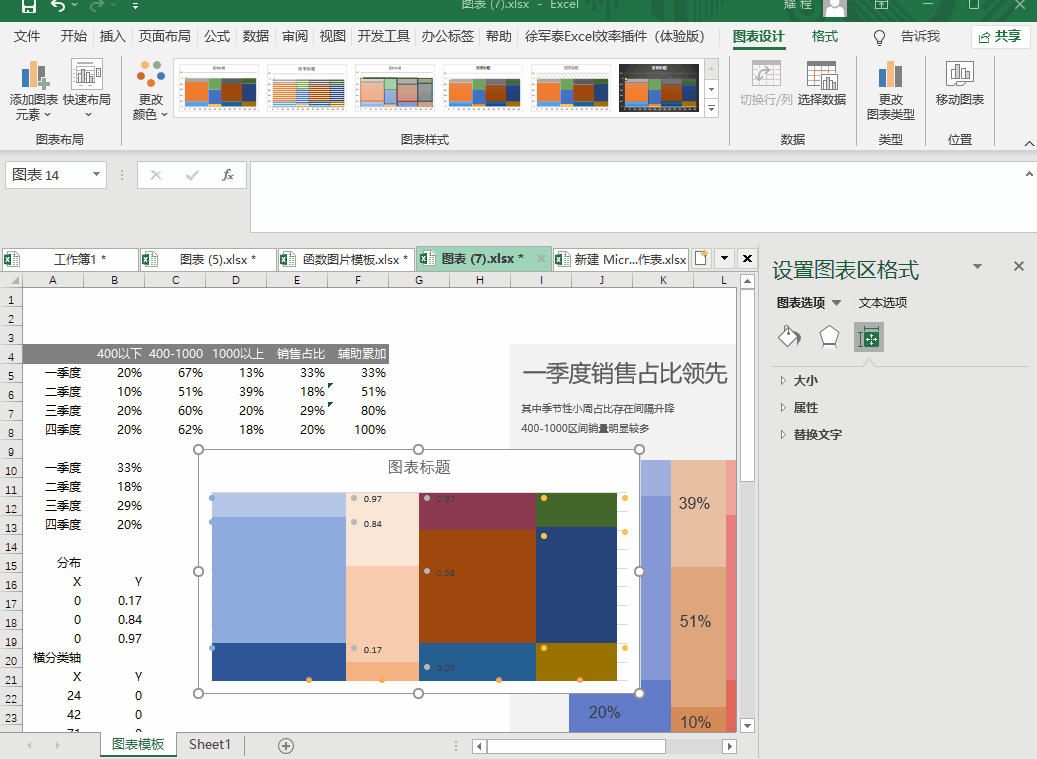
Task: Click the Add Chart Element (添加图表元素) icon
Action: tap(34, 75)
